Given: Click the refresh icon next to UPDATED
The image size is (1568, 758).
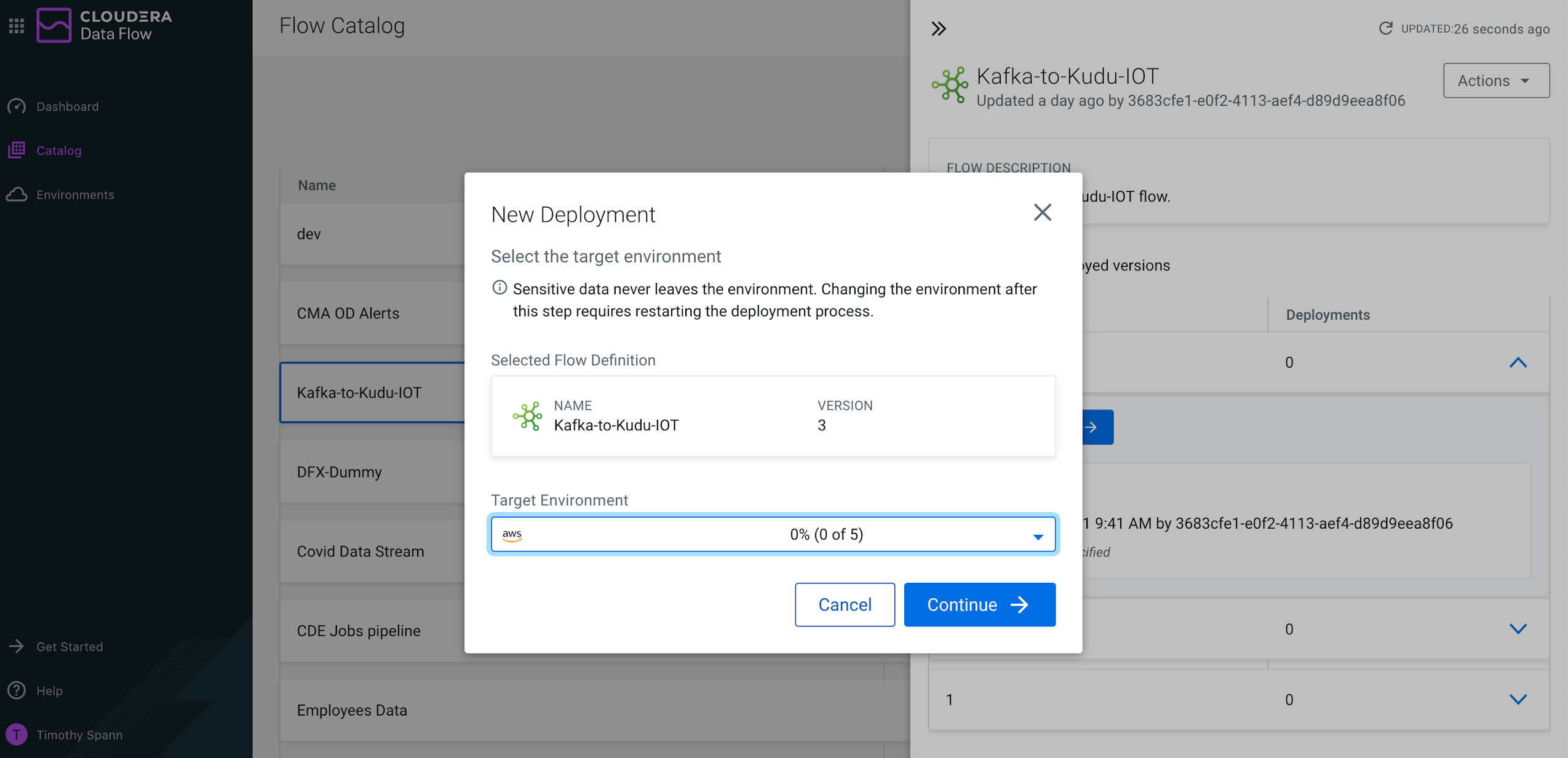Looking at the screenshot, I should pos(1385,28).
